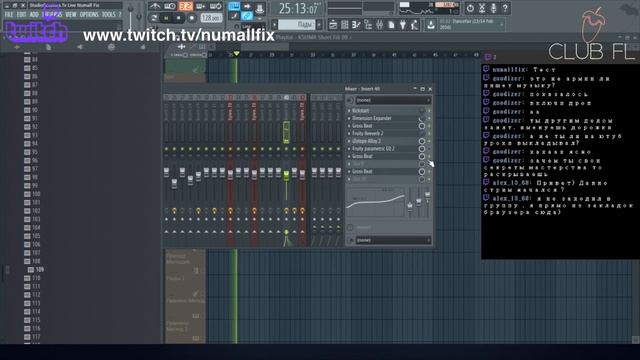The image size is (640, 360).
Task: Click the crossed-tools icon beside the microphone
Action: [x=482, y=8]
